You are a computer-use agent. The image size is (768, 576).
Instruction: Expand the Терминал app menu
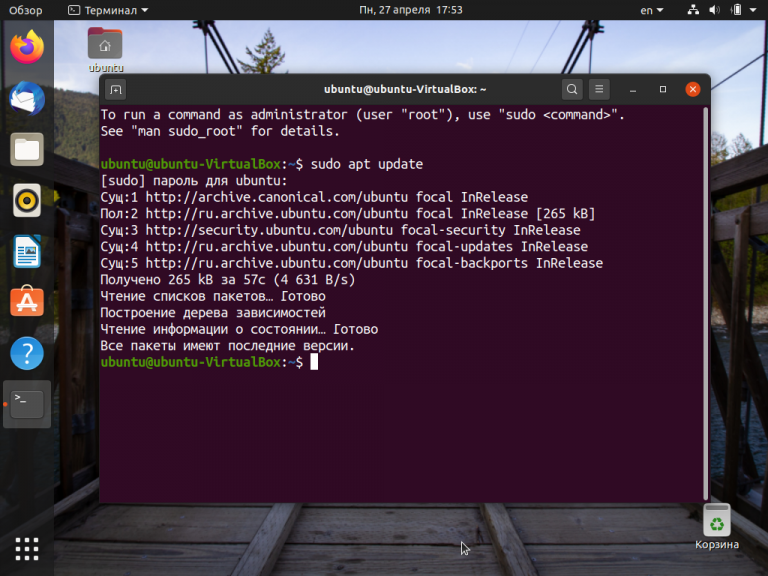tap(108, 10)
